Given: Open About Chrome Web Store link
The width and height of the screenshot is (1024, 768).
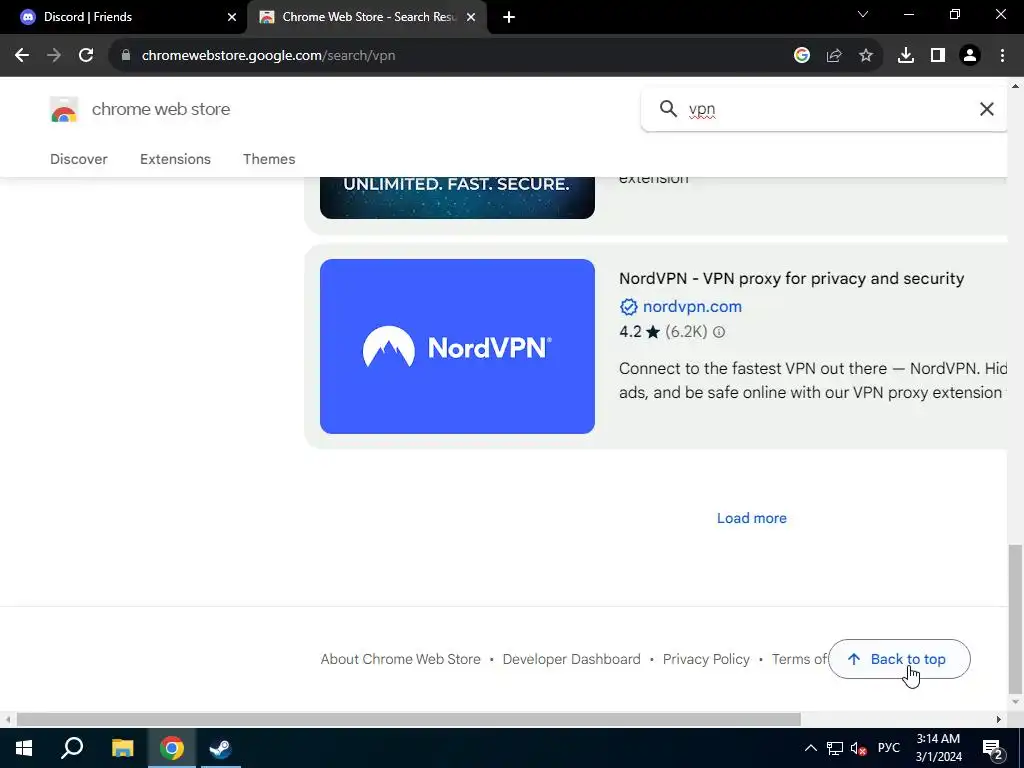Looking at the screenshot, I should click(400, 659).
